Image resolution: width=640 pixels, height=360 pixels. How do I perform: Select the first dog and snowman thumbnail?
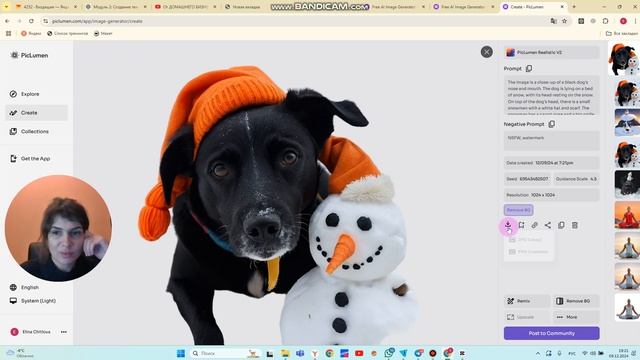[624, 59]
